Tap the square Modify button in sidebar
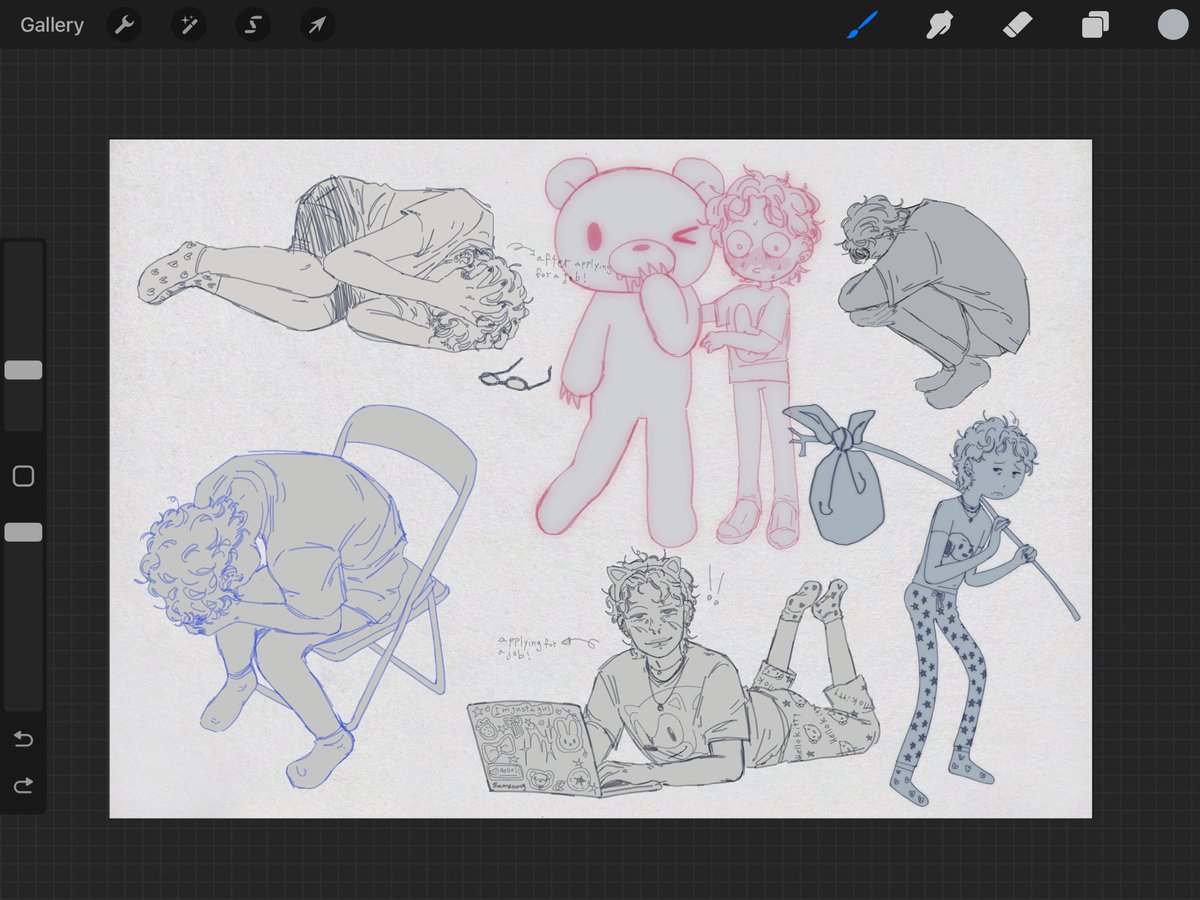Image resolution: width=1200 pixels, height=900 pixels. pos(23,476)
